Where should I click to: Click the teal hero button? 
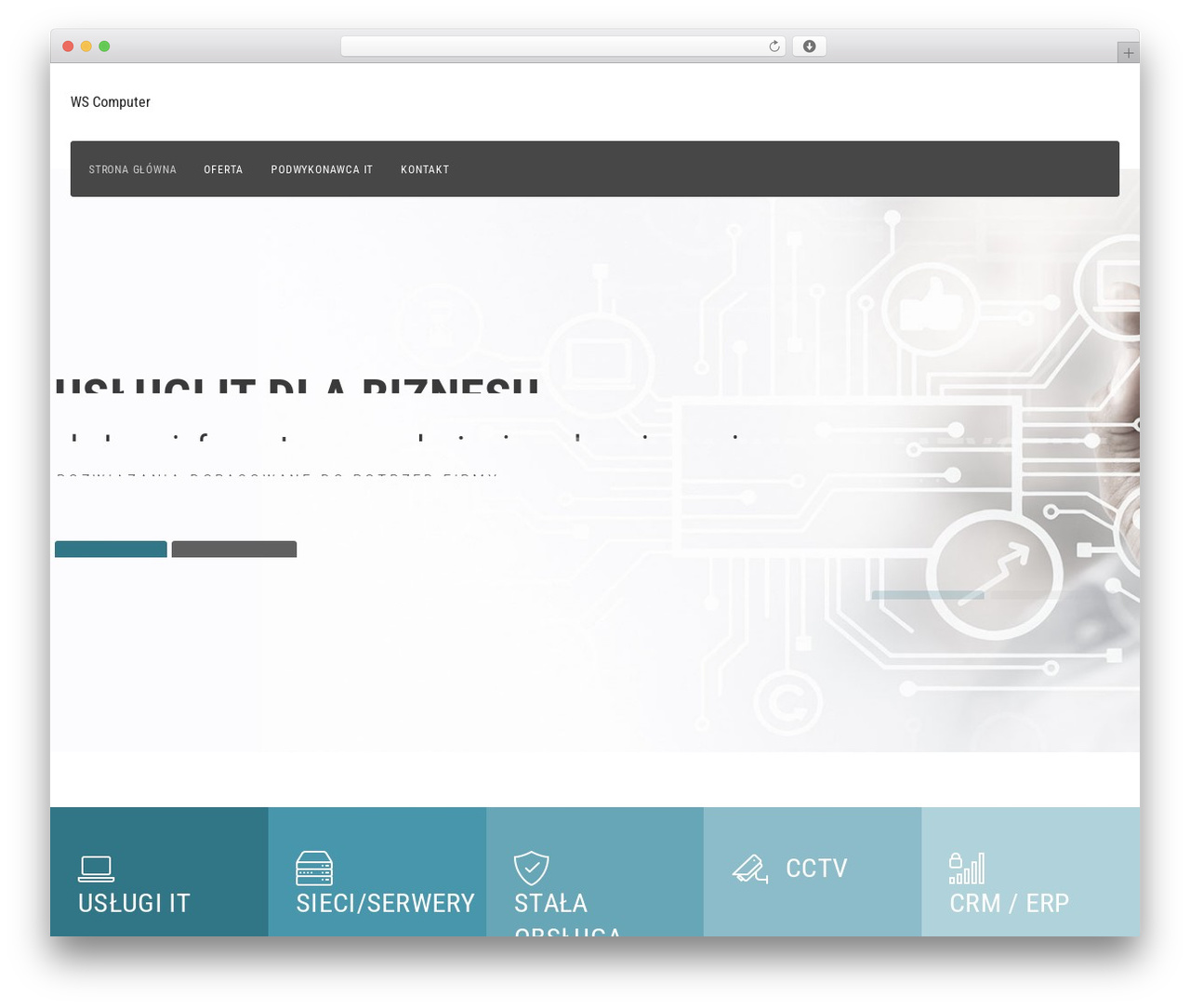tap(111, 550)
